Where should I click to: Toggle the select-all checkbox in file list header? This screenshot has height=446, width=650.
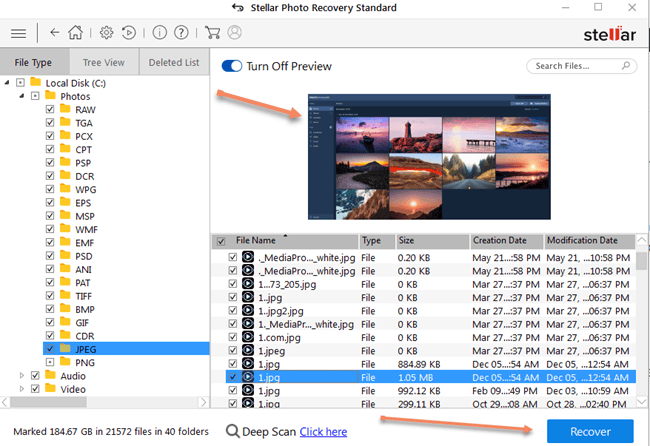click(220, 241)
